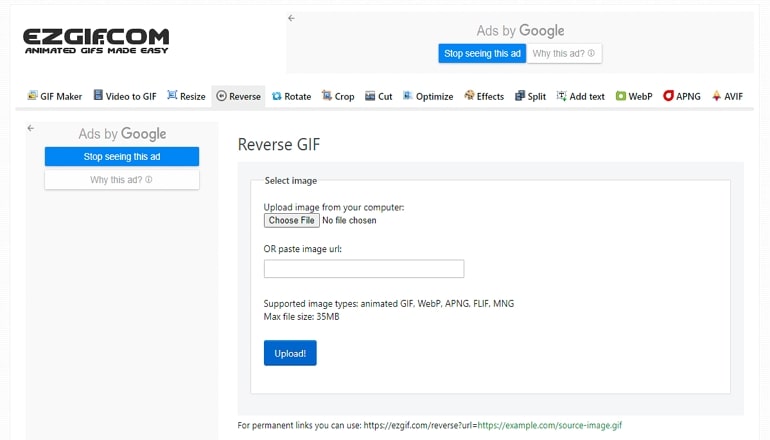
Task: Click the info icon in top Why this ad
Action: click(x=591, y=53)
